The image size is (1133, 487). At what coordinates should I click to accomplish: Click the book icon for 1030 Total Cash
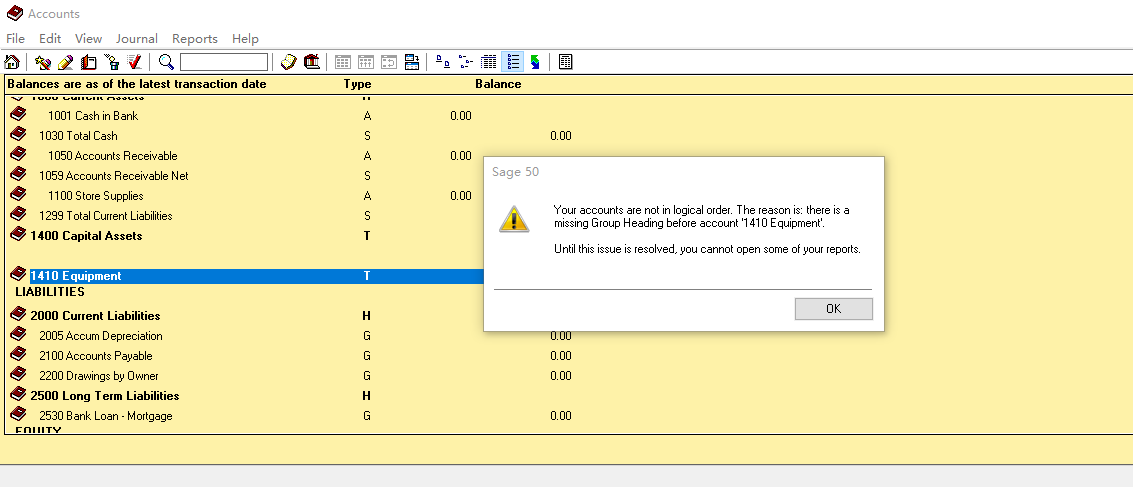tap(18, 134)
